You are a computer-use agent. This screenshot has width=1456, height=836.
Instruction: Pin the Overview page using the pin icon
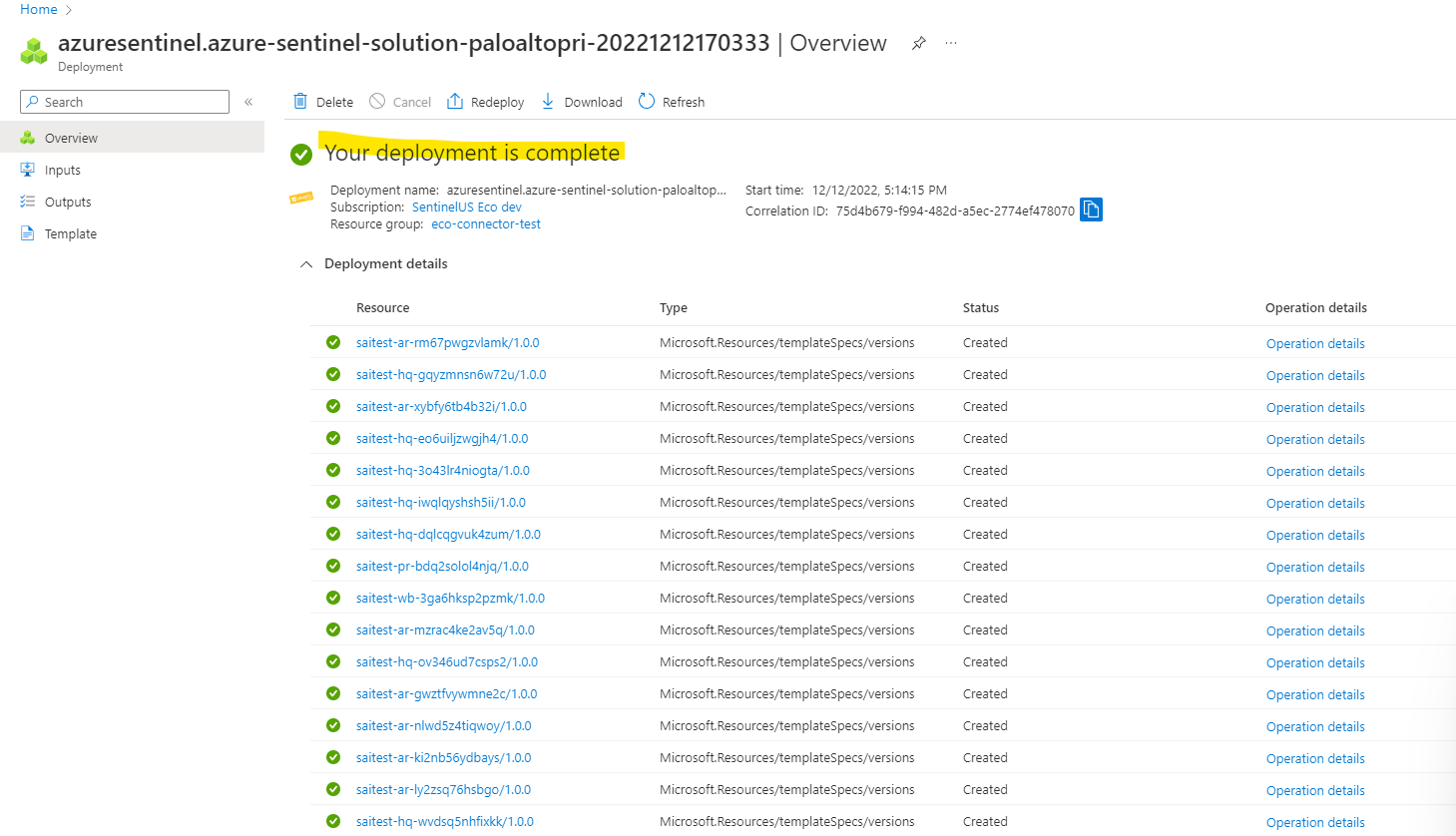(x=918, y=43)
